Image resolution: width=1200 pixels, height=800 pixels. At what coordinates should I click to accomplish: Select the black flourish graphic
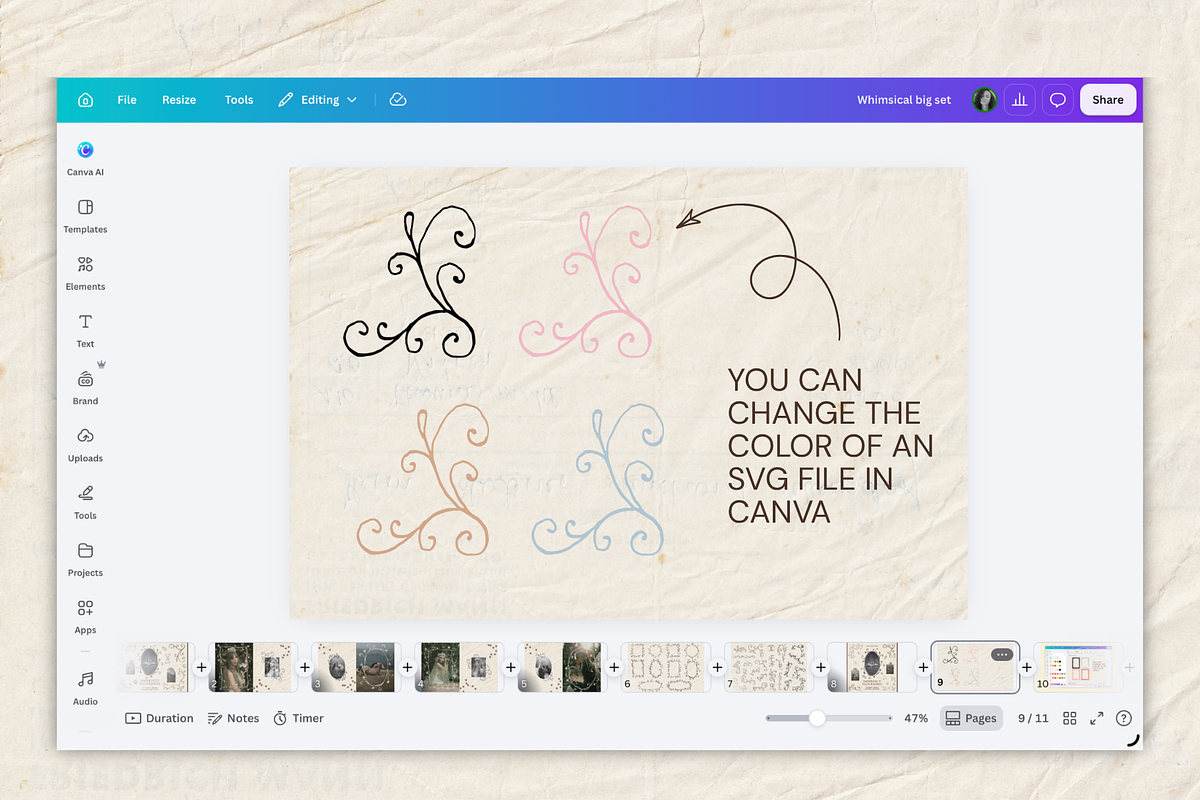pyautogui.click(x=409, y=280)
